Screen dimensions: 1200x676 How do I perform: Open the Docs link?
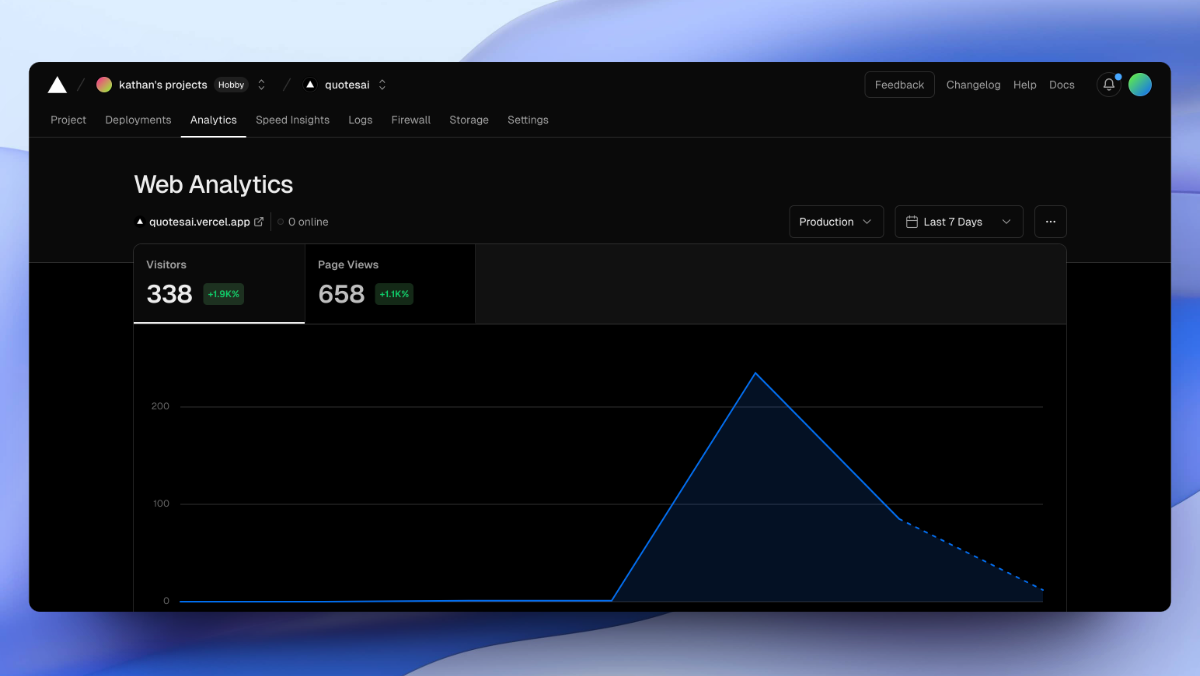point(1062,84)
